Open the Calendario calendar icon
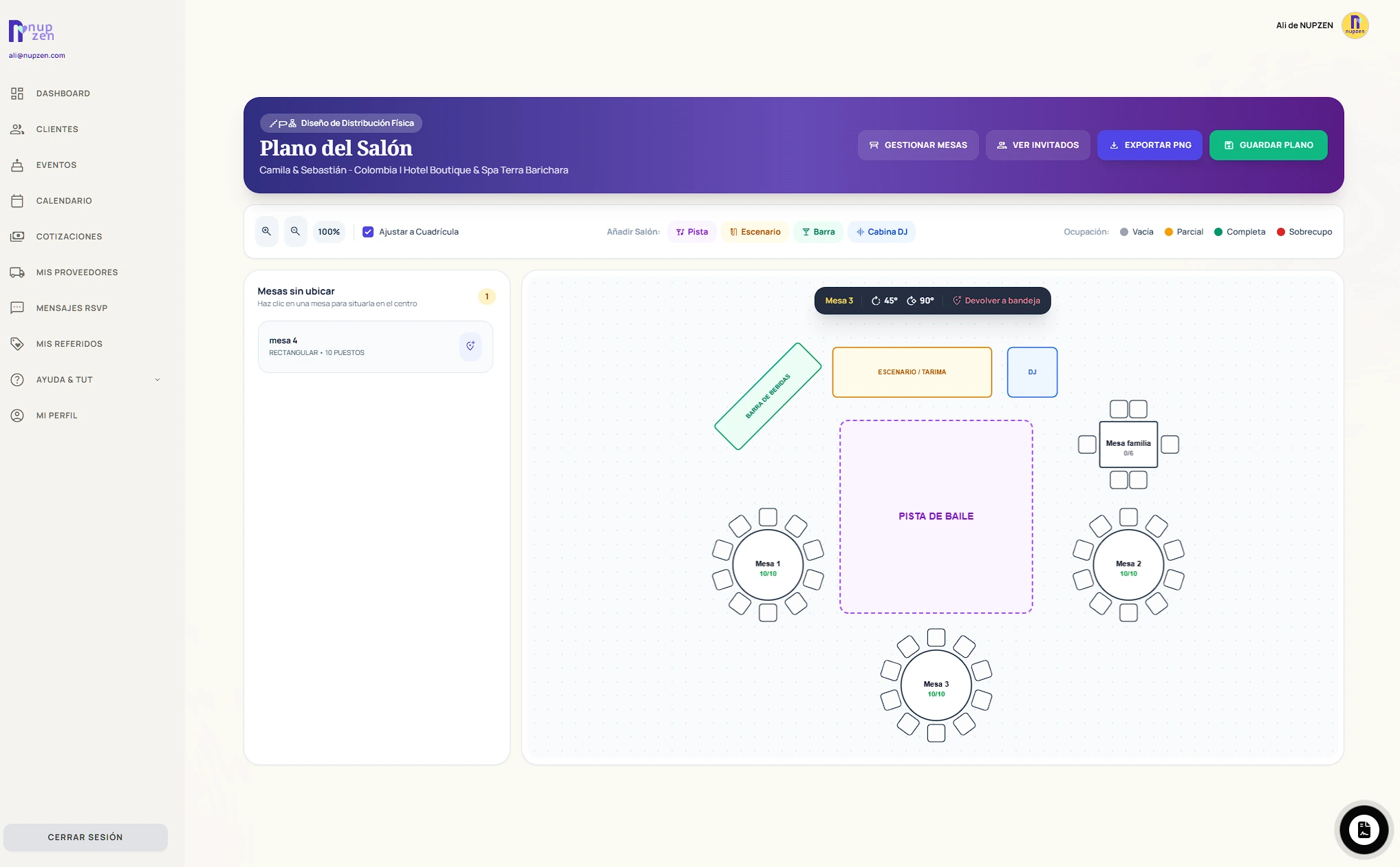1400x867 pixels. [17, 201]
